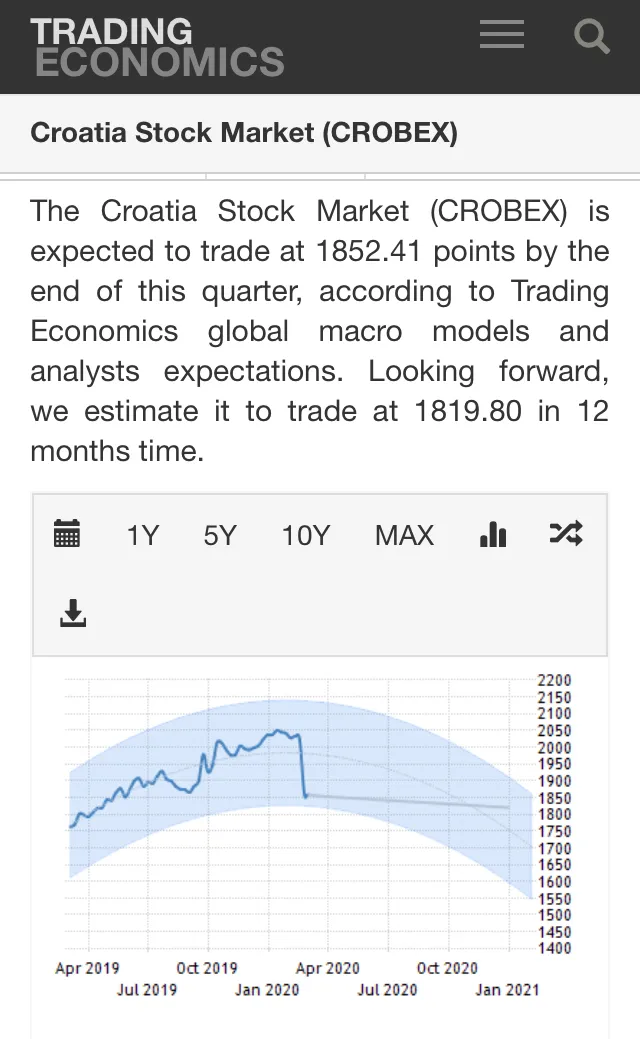Show the 10Y history range
640x1039 pixels.
click(305, 536)
